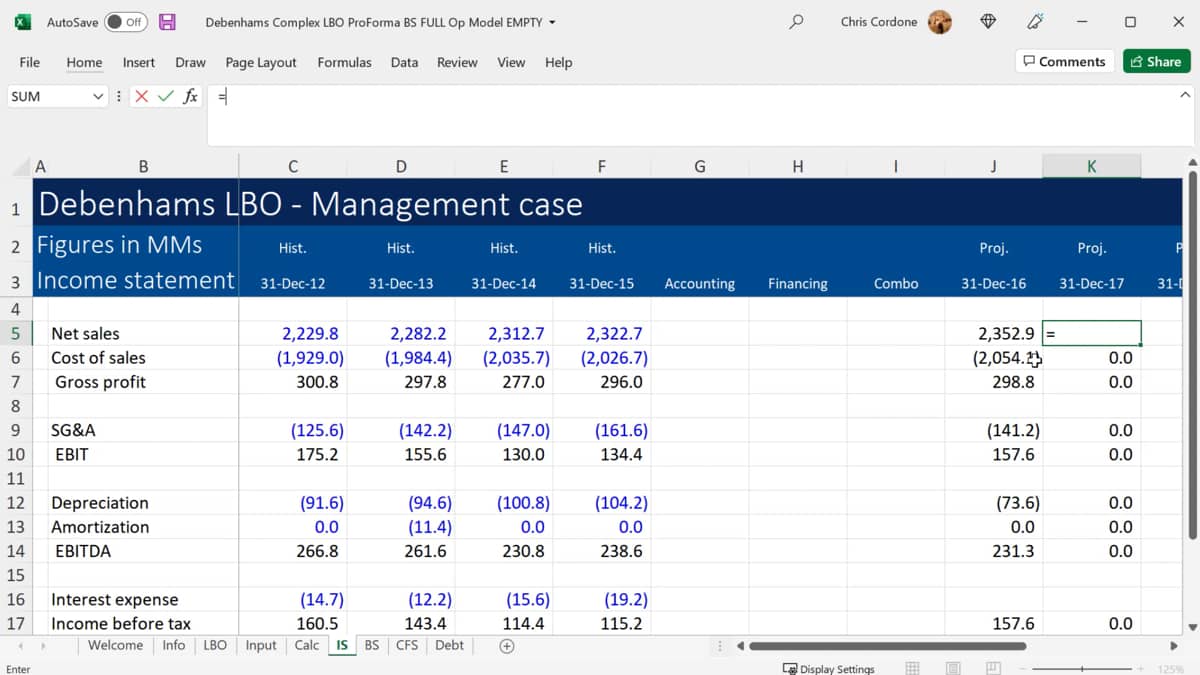Click previous sheet navigation arrow
The height and width of the screenshot is (675, 1200).
(21, 646)
